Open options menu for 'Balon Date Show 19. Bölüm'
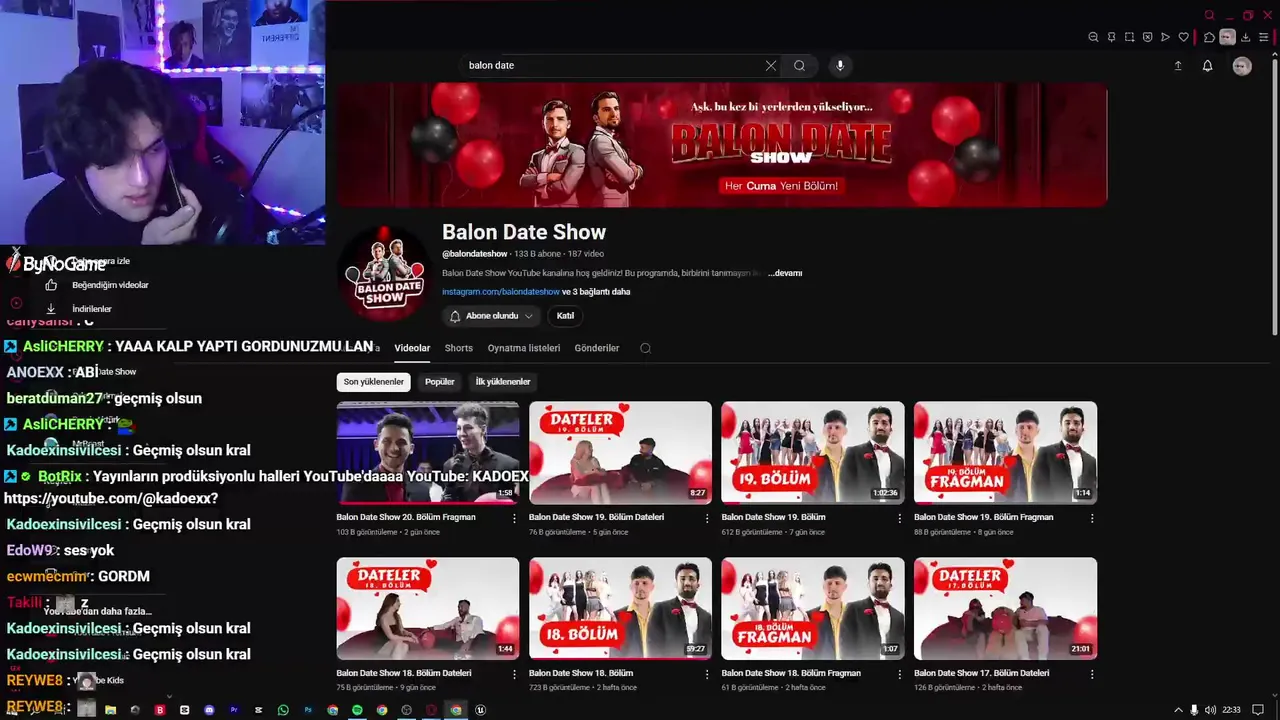The image size is (1280, 720). click(x=899, y=518)
